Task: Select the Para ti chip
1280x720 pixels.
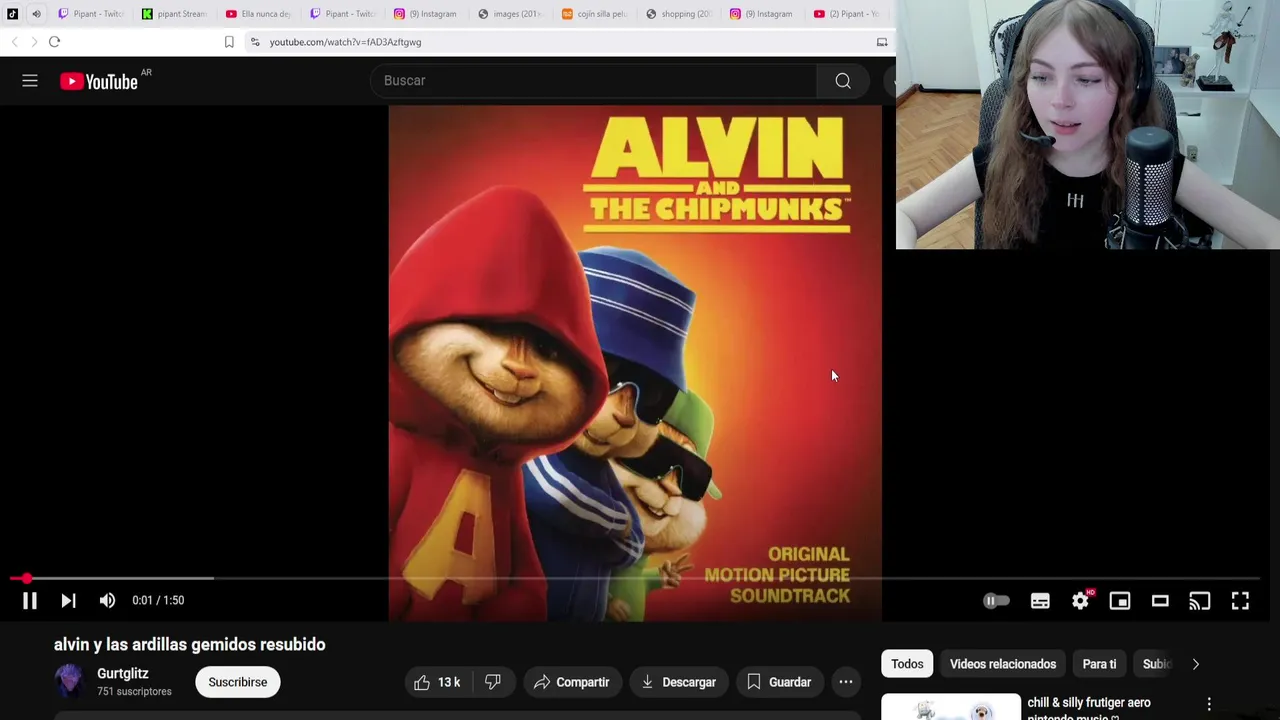Action: pyautogui.click(x=1099, y=664)
